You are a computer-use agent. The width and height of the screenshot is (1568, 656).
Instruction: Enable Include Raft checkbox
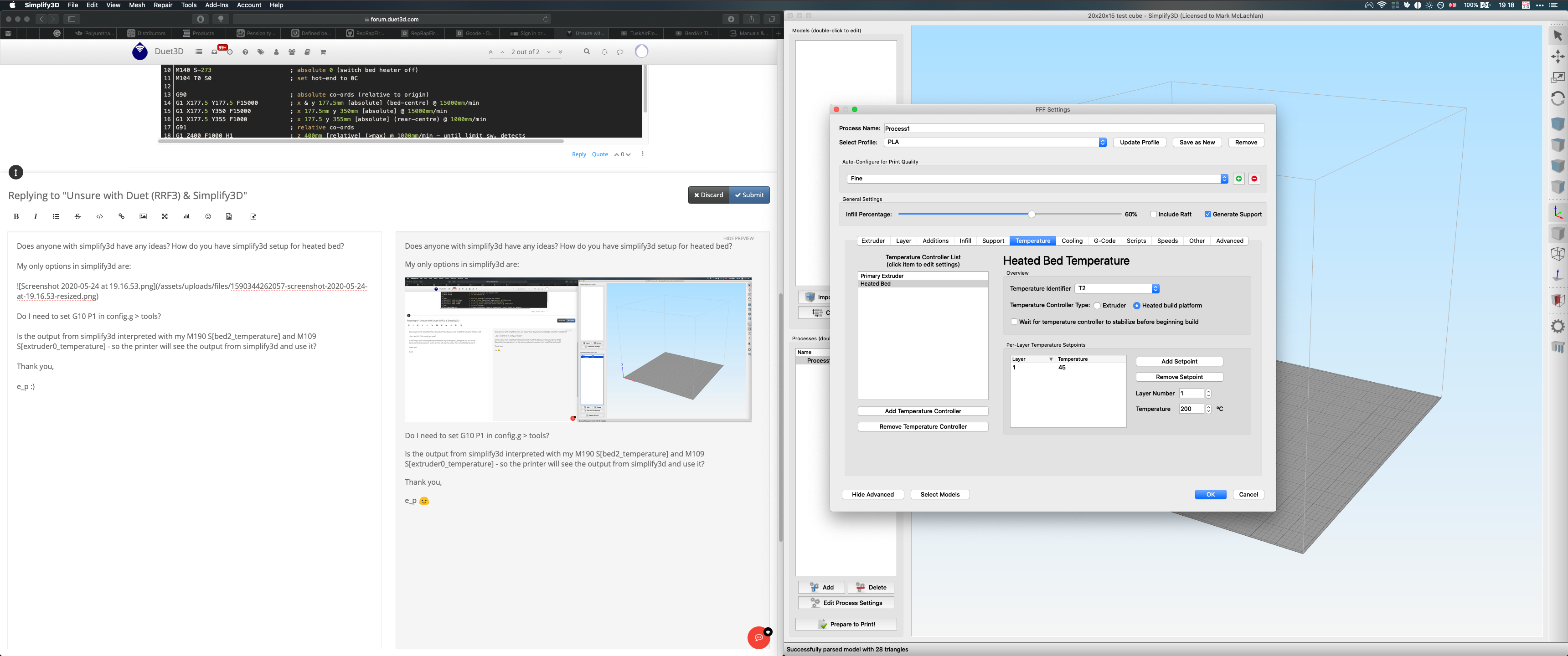click(x=1154, y=214)
